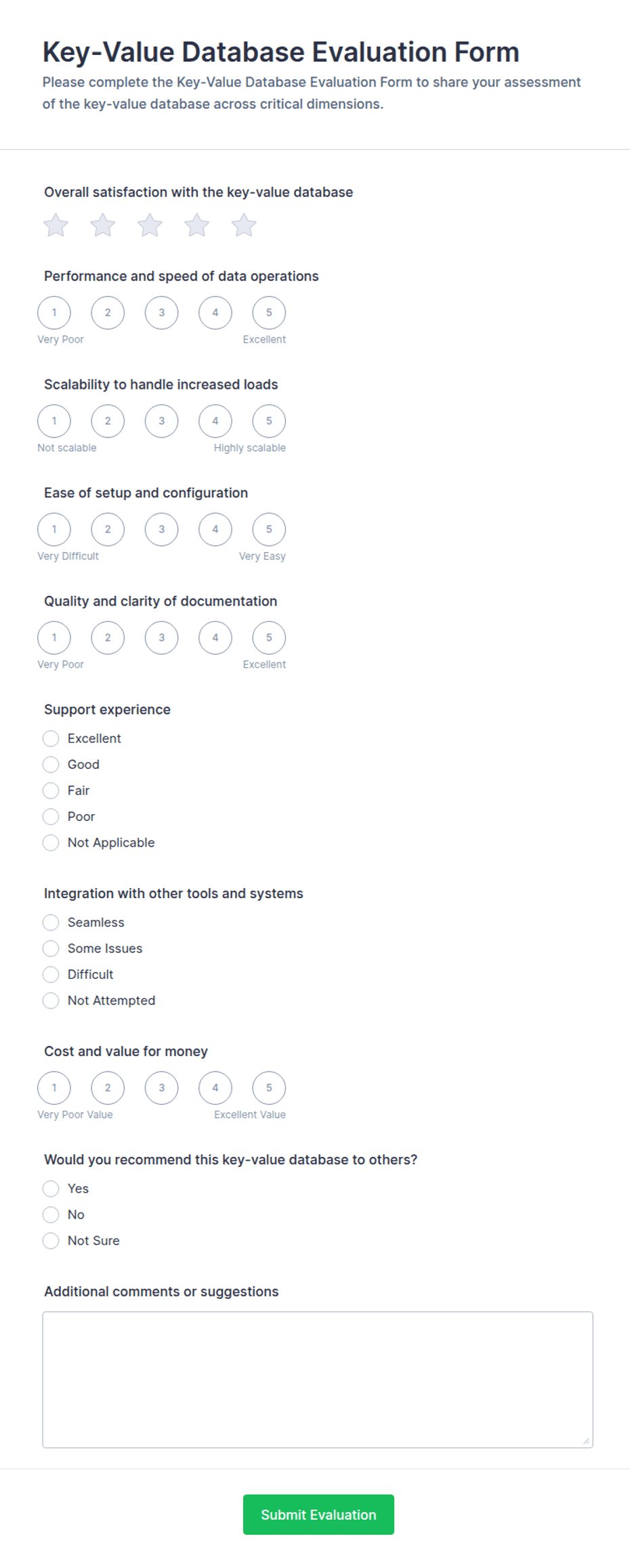Give five stars for overall satisfaction
Image resolution: width=630 pixels, height=1568 pixels.
tap(244, 225)
